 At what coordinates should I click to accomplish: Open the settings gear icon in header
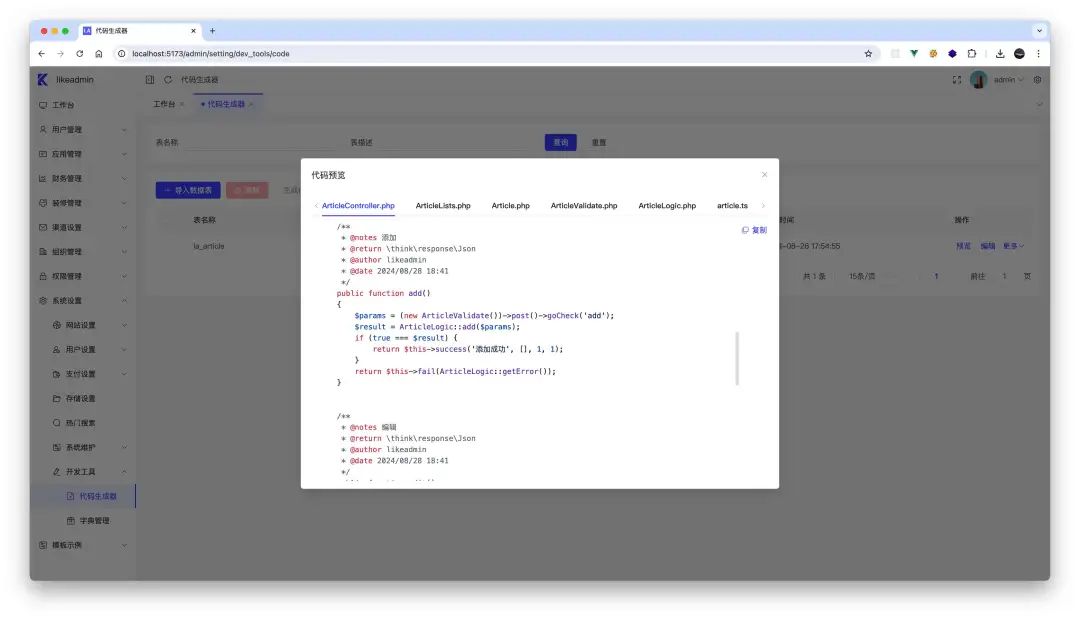[1037, 80]
